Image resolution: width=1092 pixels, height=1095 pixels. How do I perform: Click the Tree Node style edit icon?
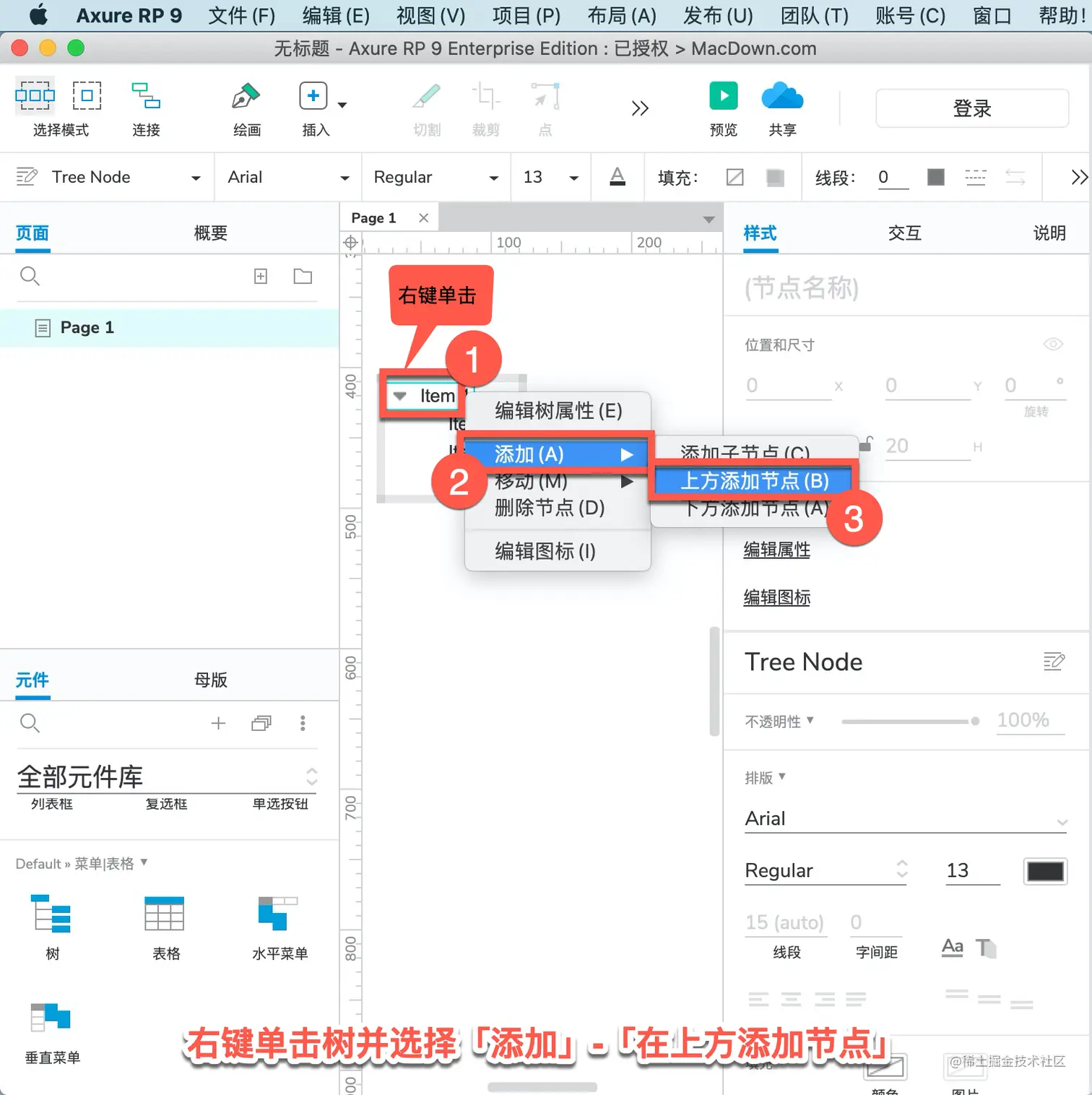tap(1054, 662)
